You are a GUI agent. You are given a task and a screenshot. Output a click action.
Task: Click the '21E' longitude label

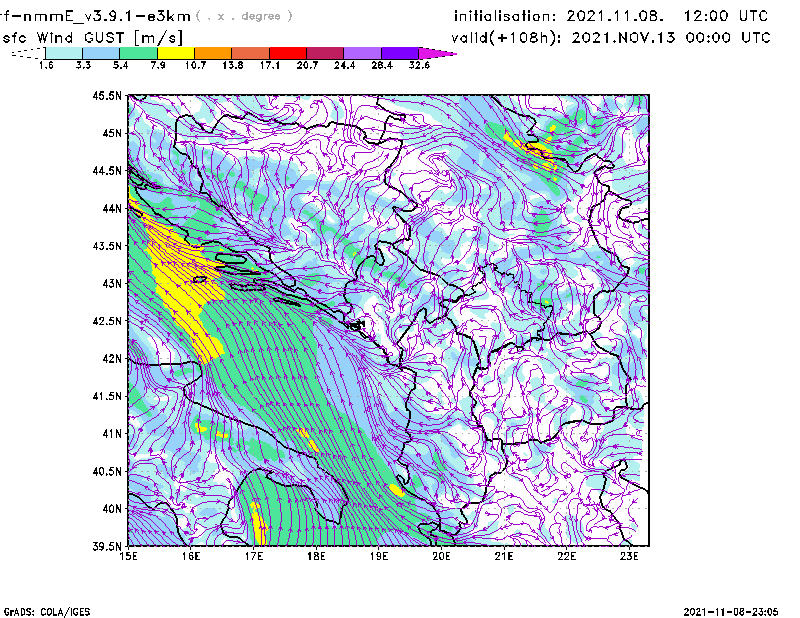[x=504, y=556]
